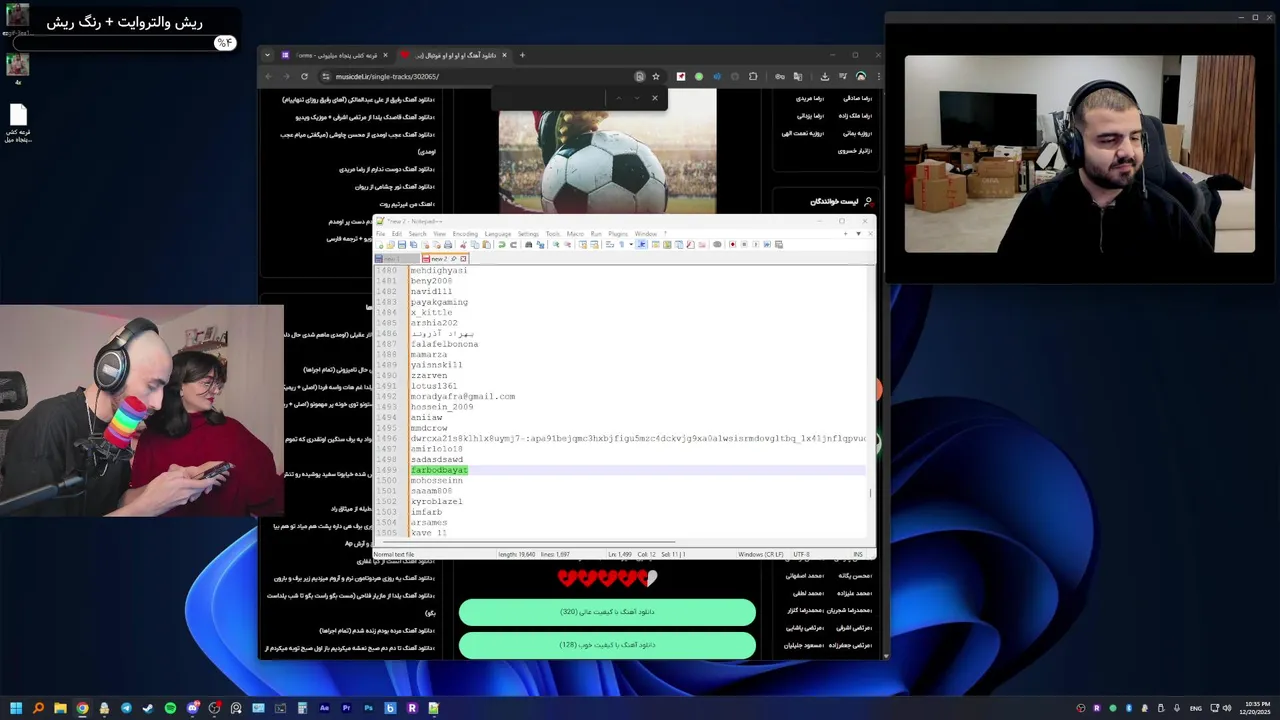Open the Search menu in Notepad++
1280x720 pixels.
(x=417, y=234)
